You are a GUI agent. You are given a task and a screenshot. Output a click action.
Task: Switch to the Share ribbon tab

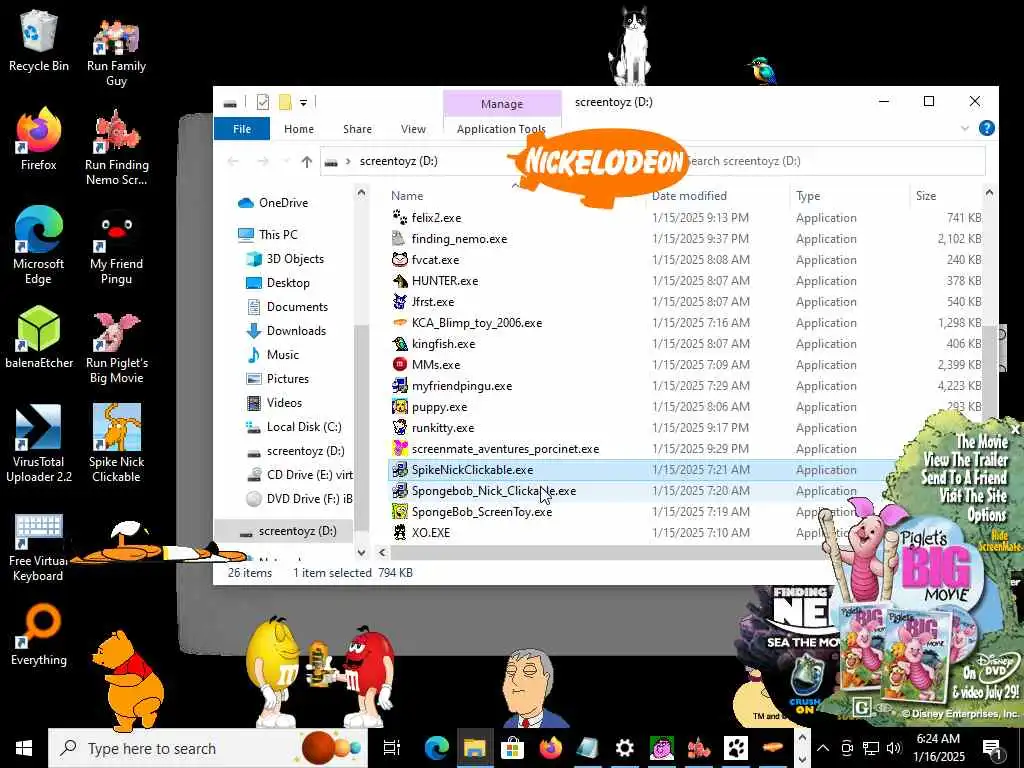click(357, 129)
